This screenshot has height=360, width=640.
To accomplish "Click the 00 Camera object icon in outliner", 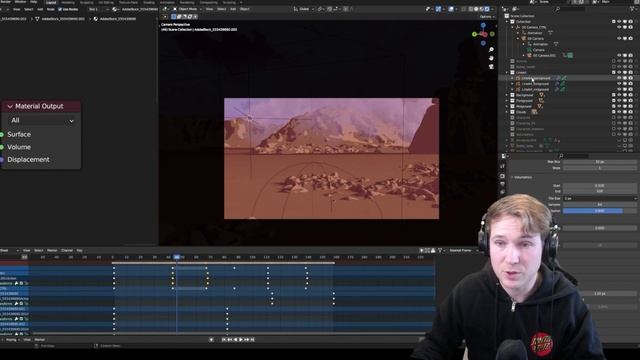I will (524, 38).
